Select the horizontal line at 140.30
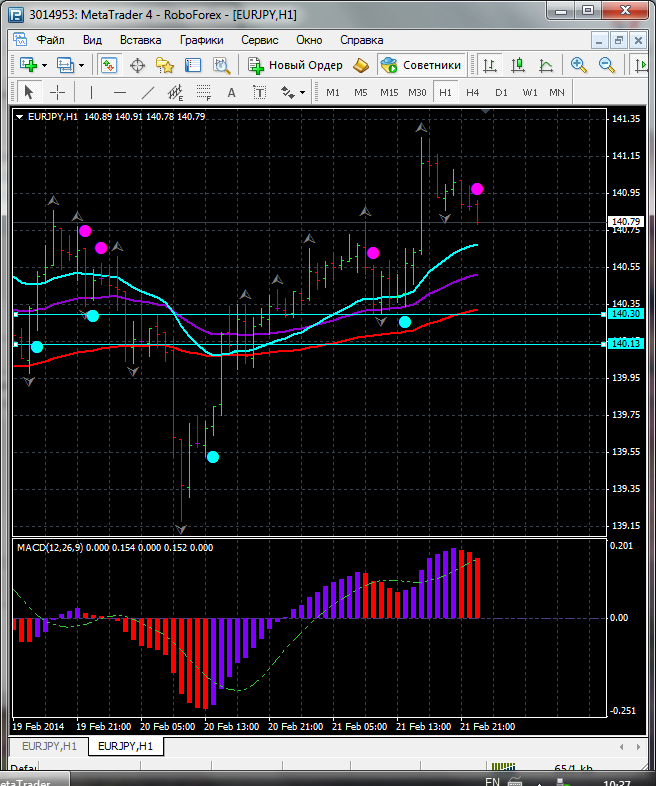The width and height of the screenshot is (656, 786). click(309, 314)
